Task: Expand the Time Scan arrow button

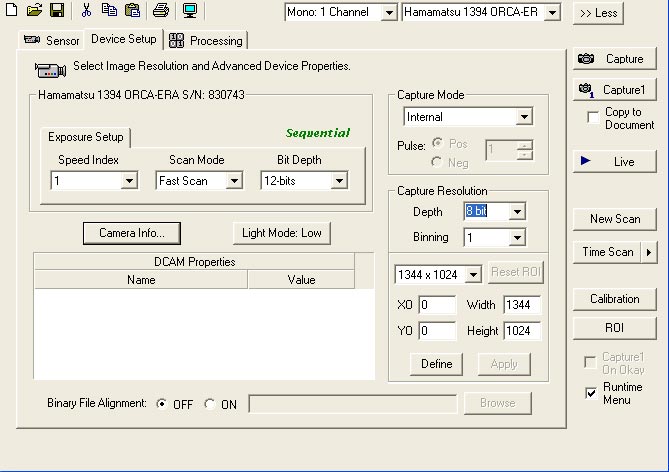Action: click(x=650, y=252)
